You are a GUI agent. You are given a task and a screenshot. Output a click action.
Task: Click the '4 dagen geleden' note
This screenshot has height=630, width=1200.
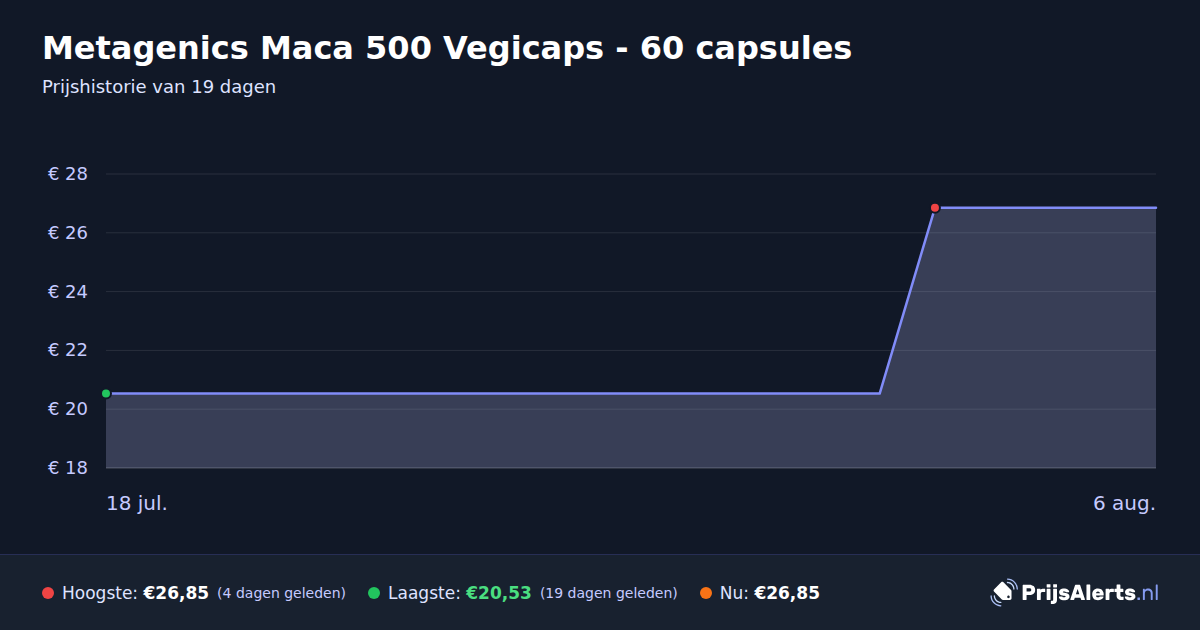coord(281,593)
